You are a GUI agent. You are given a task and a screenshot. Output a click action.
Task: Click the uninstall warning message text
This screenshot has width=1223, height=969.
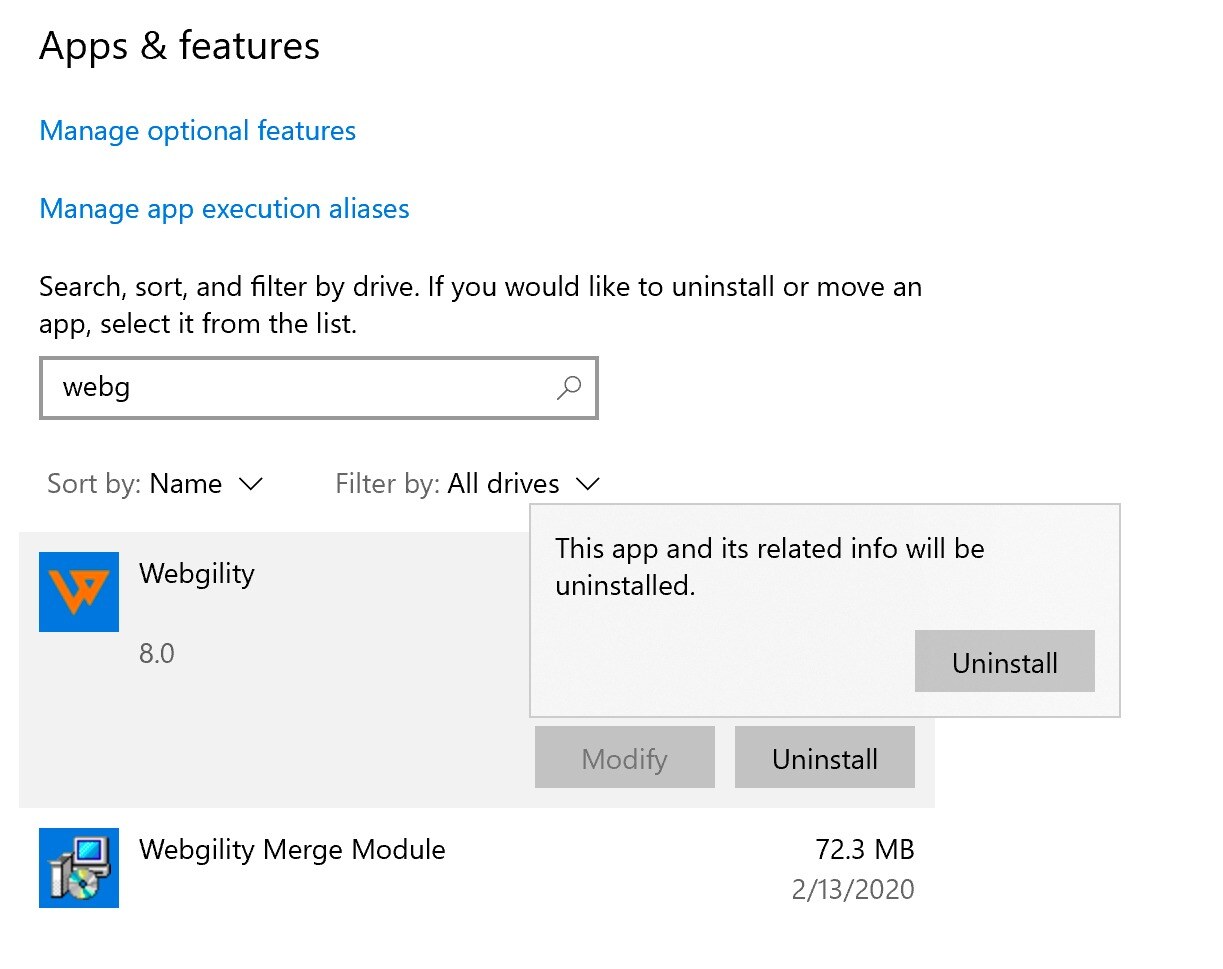(x=770, y=566)
